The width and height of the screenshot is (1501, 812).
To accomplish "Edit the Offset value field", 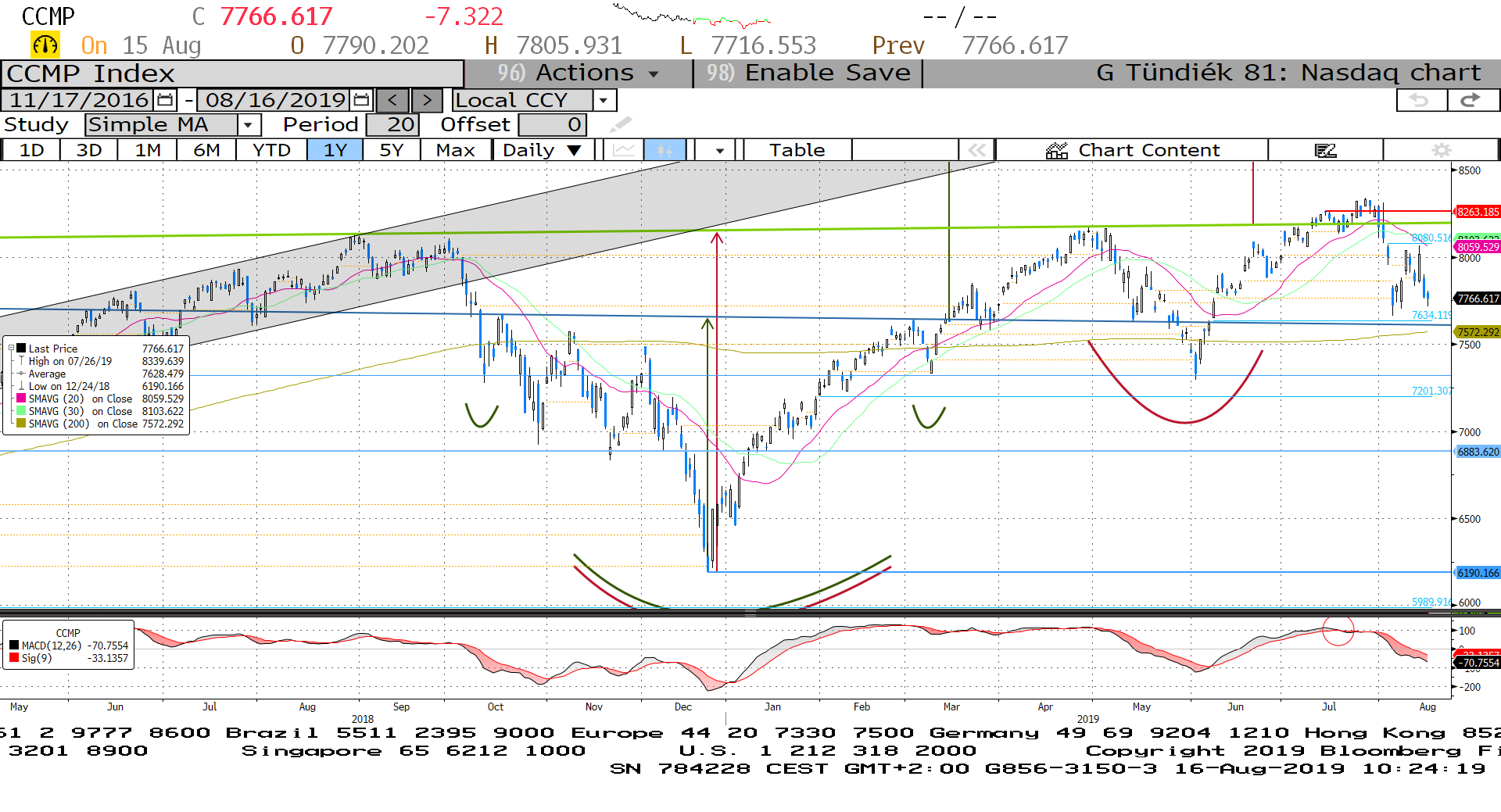I will [x=553, y=125].
